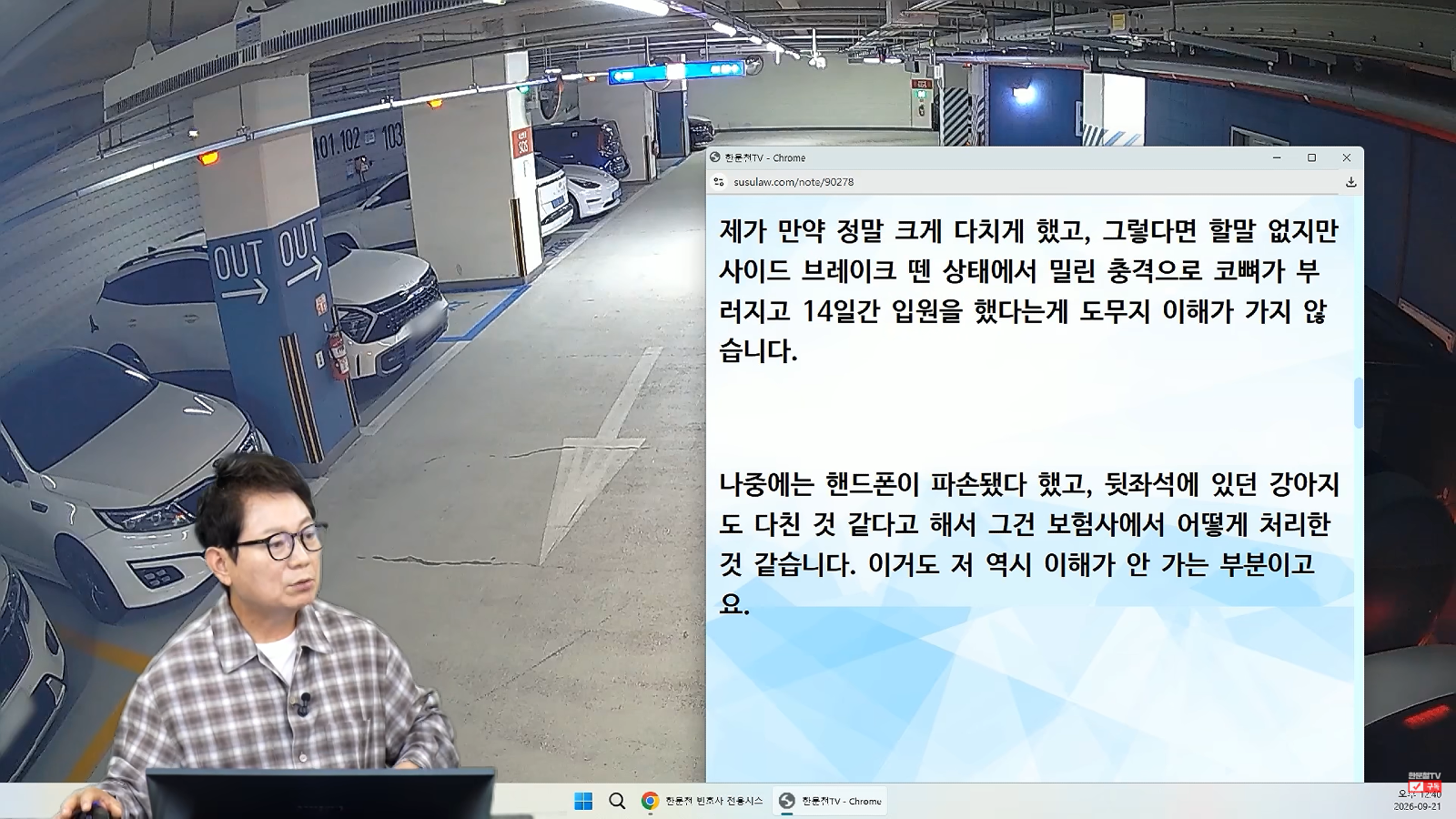The width and height of the screenshot is (1456, 819).
Task: Click the susulaw.com/note/90278 address text
Action: [794, 182]
